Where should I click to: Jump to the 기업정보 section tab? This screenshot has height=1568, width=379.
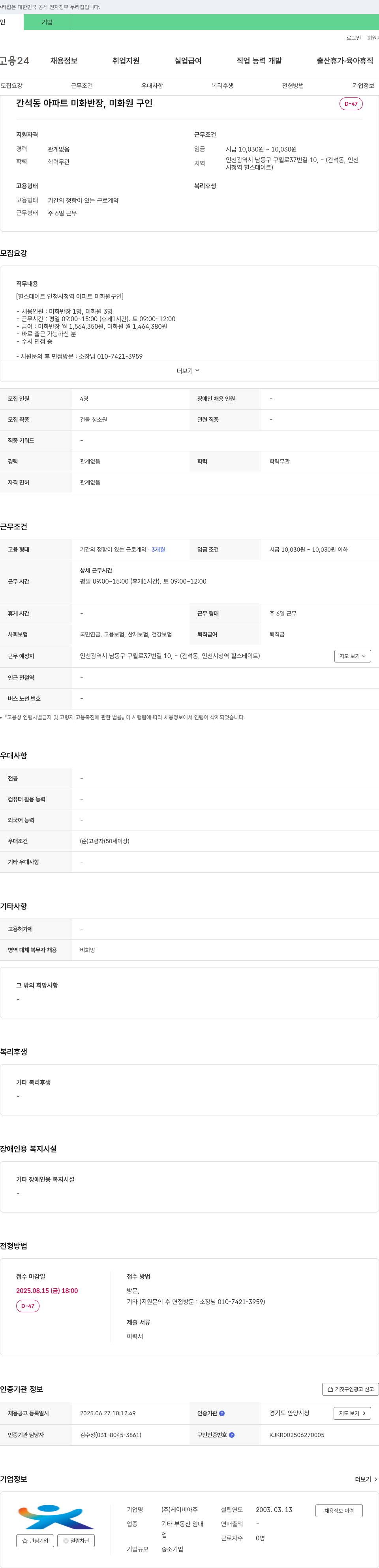tap(363, 86)
